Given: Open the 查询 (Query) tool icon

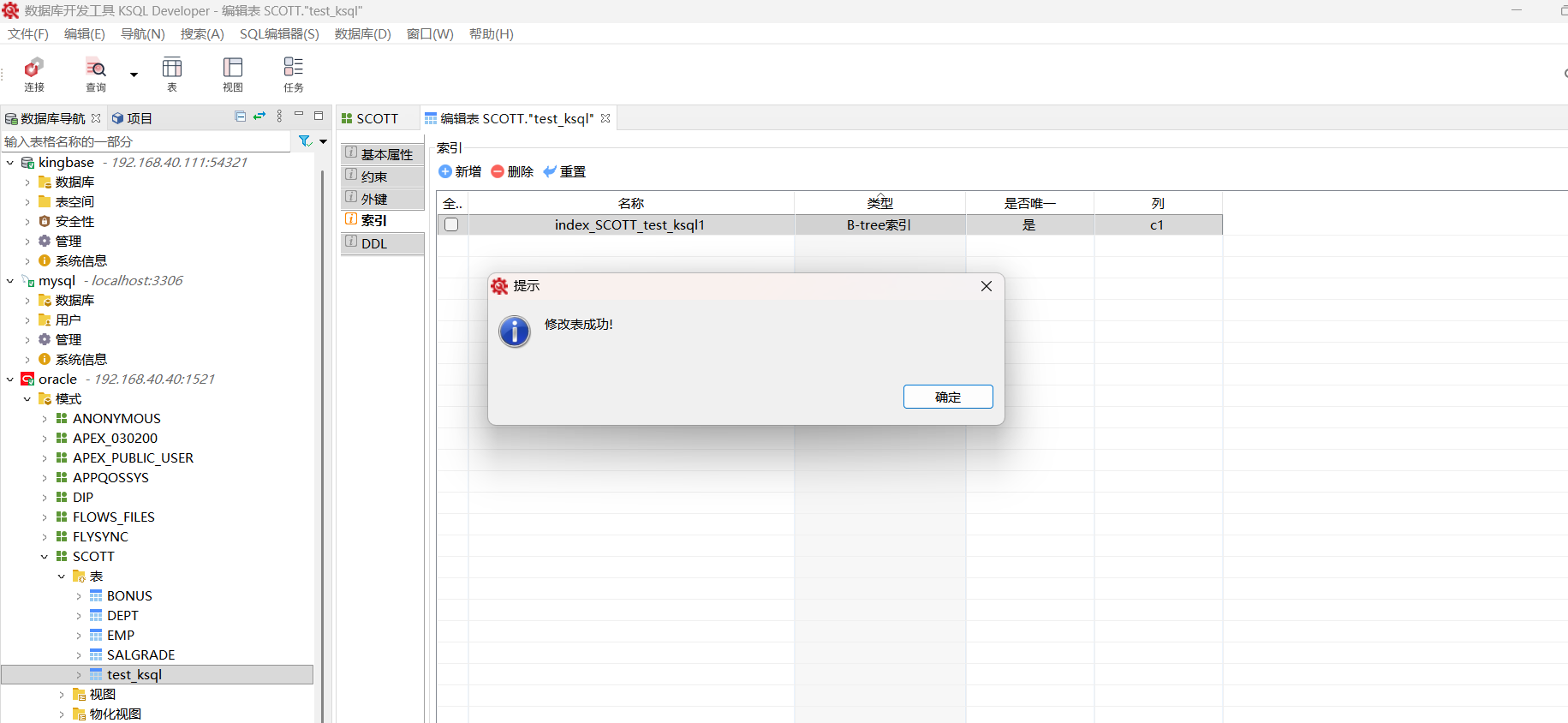Looking at the screenshot, I should coord(96,69).
